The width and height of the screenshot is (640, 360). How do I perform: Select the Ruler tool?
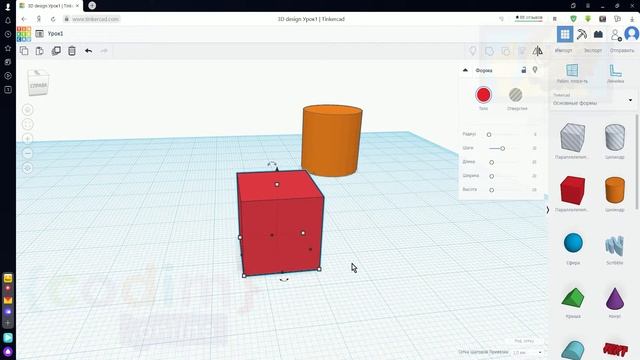[616, 73]
